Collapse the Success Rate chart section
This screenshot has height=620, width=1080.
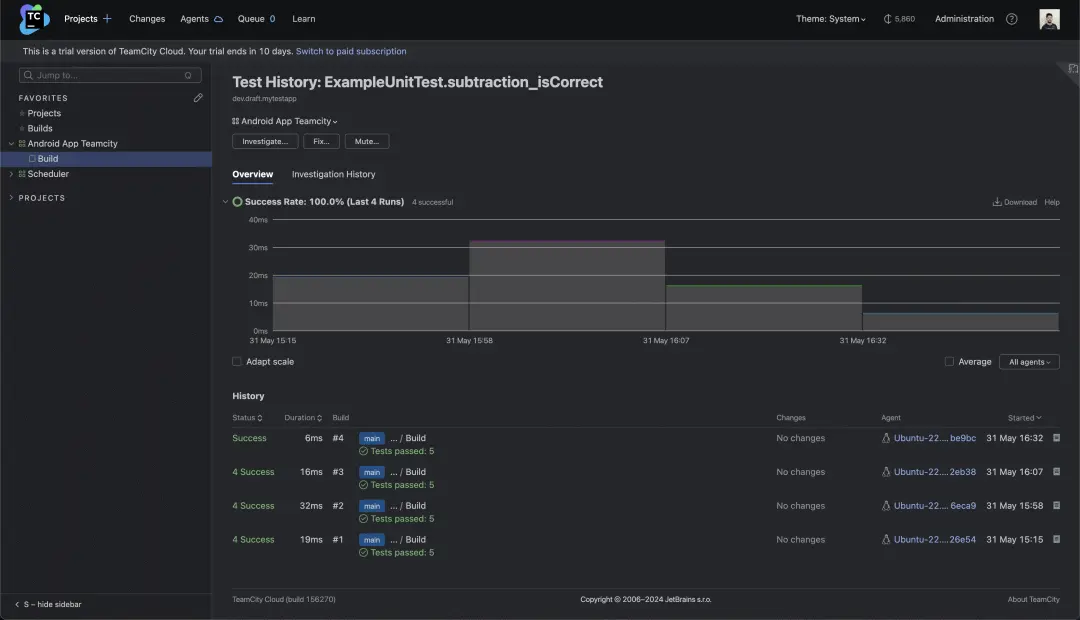pos(225,202)
